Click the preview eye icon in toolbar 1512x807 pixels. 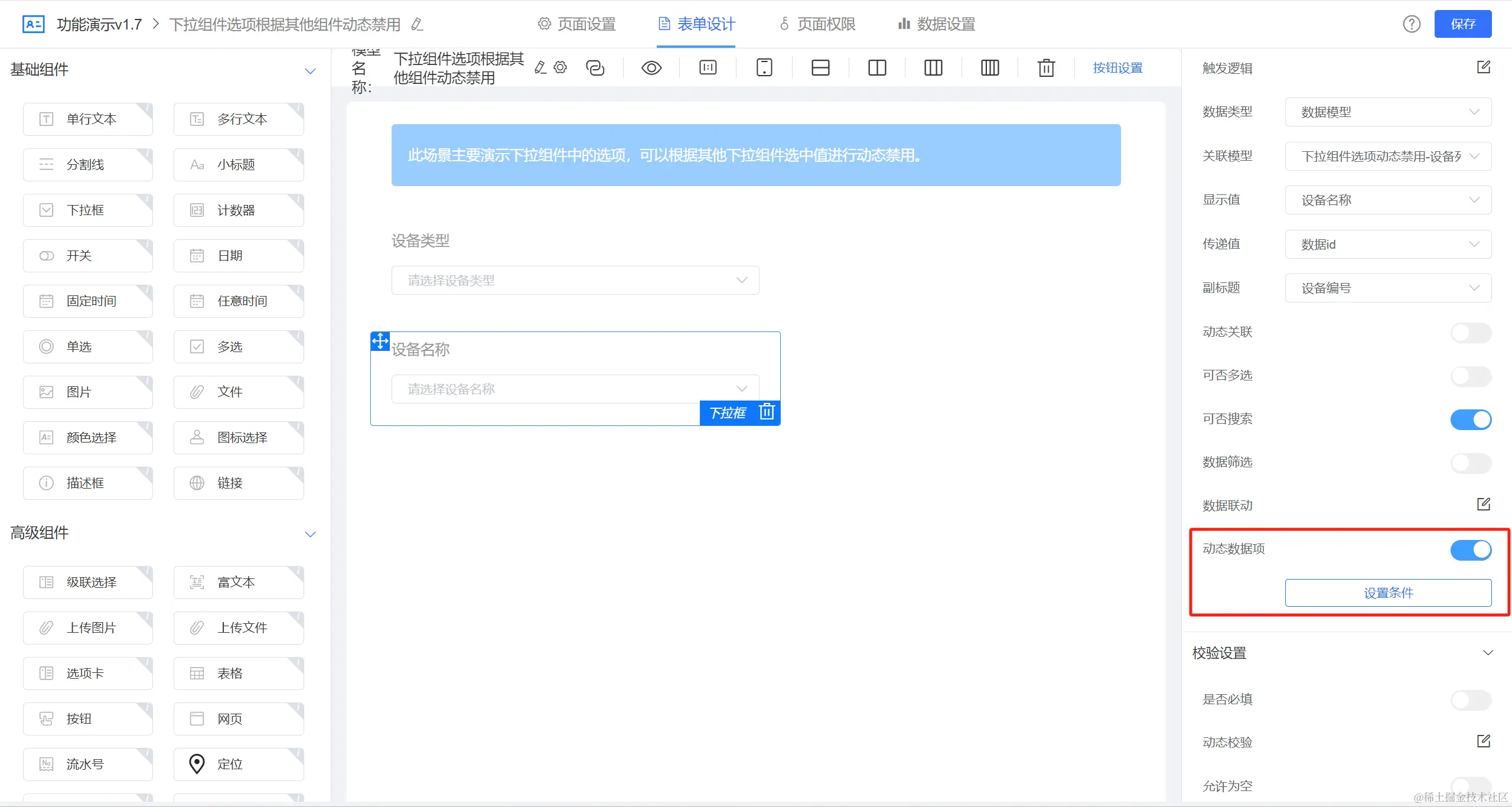[651, 68]
